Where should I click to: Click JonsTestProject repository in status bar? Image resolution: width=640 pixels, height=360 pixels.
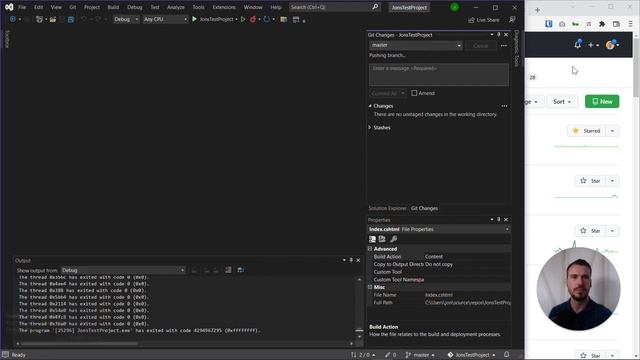click(x=471, y=355)
